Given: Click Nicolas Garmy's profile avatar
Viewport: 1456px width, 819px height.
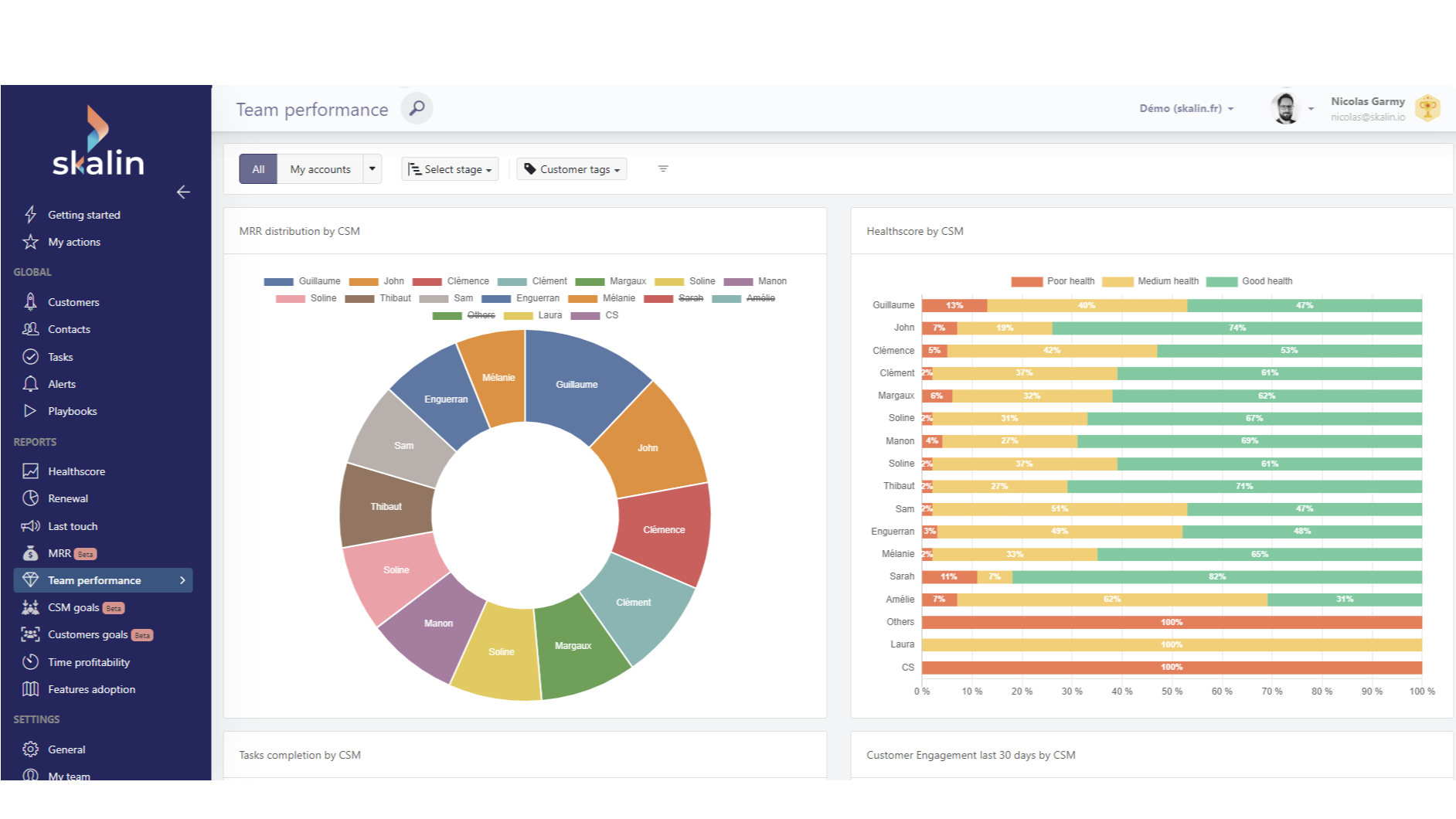Looking at the screenshot, I should 1285,108.
